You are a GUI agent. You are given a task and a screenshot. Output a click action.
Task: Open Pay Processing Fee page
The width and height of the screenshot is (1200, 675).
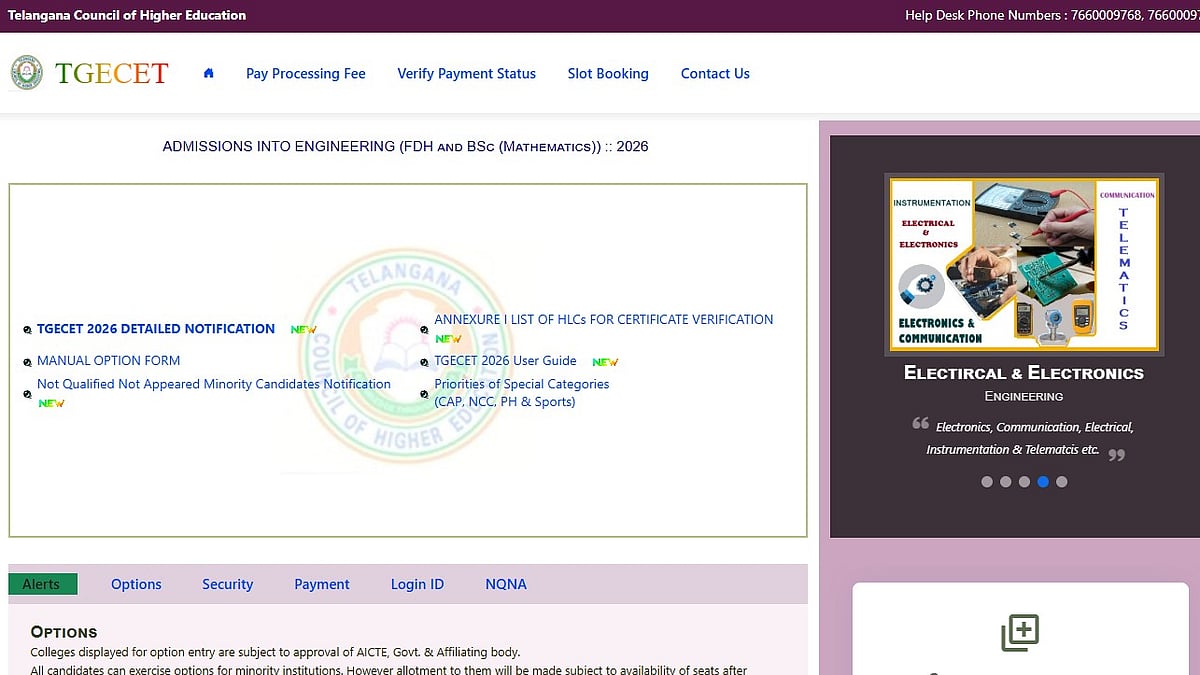point(306,73)
